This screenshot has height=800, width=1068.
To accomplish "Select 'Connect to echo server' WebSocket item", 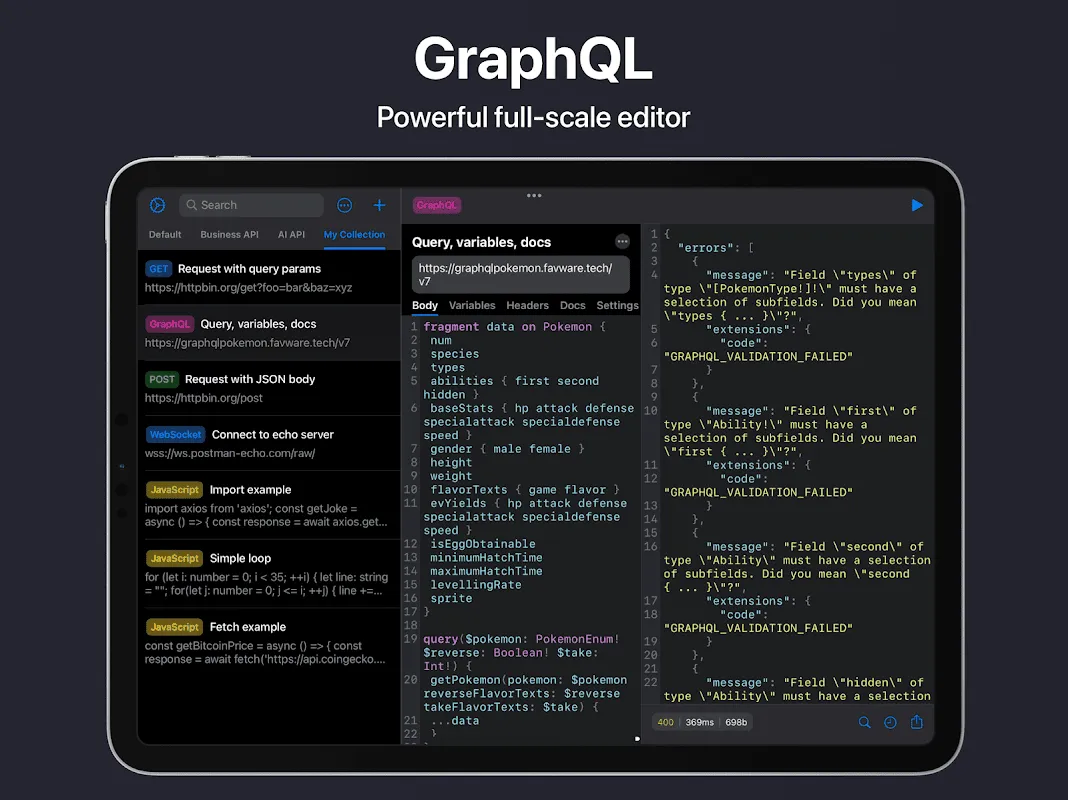I will [269, 443].
